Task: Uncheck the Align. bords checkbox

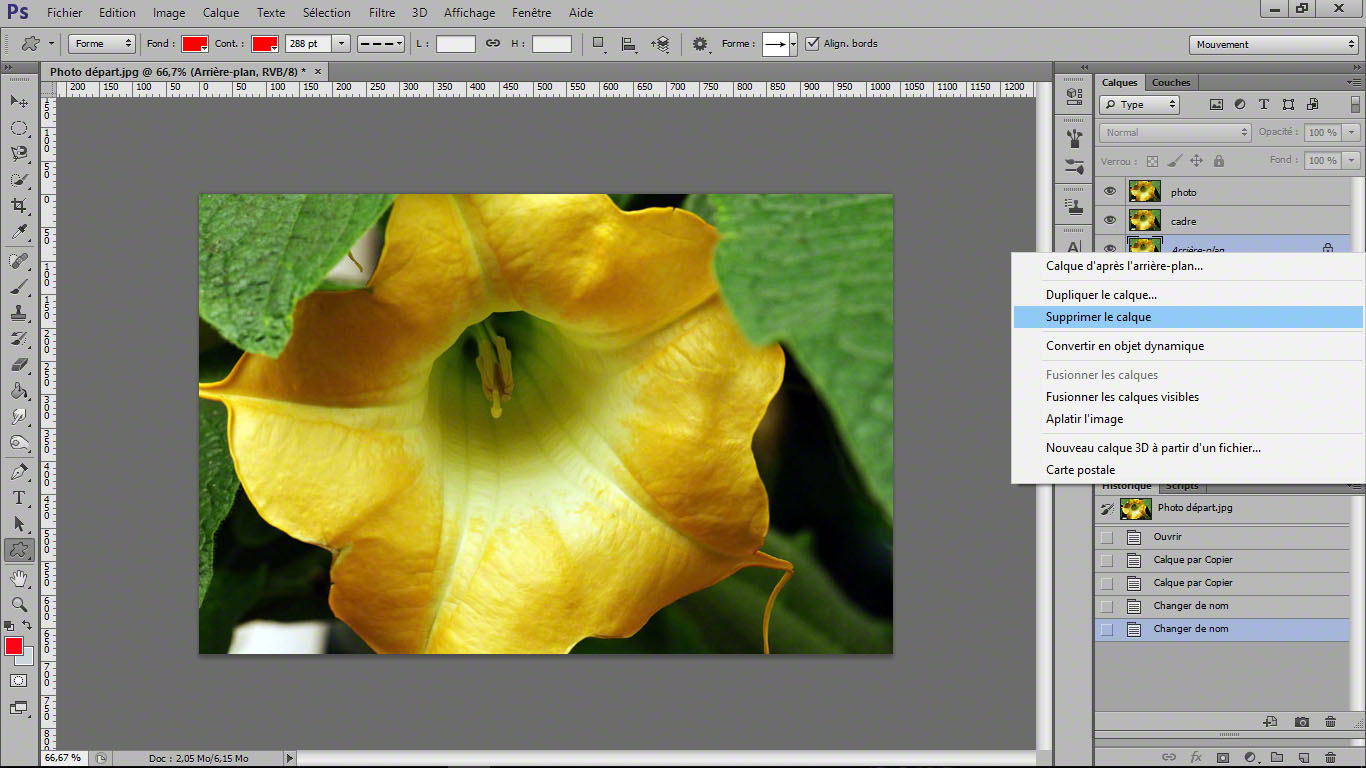Action: pyautogui.click(x=812, y=44)
